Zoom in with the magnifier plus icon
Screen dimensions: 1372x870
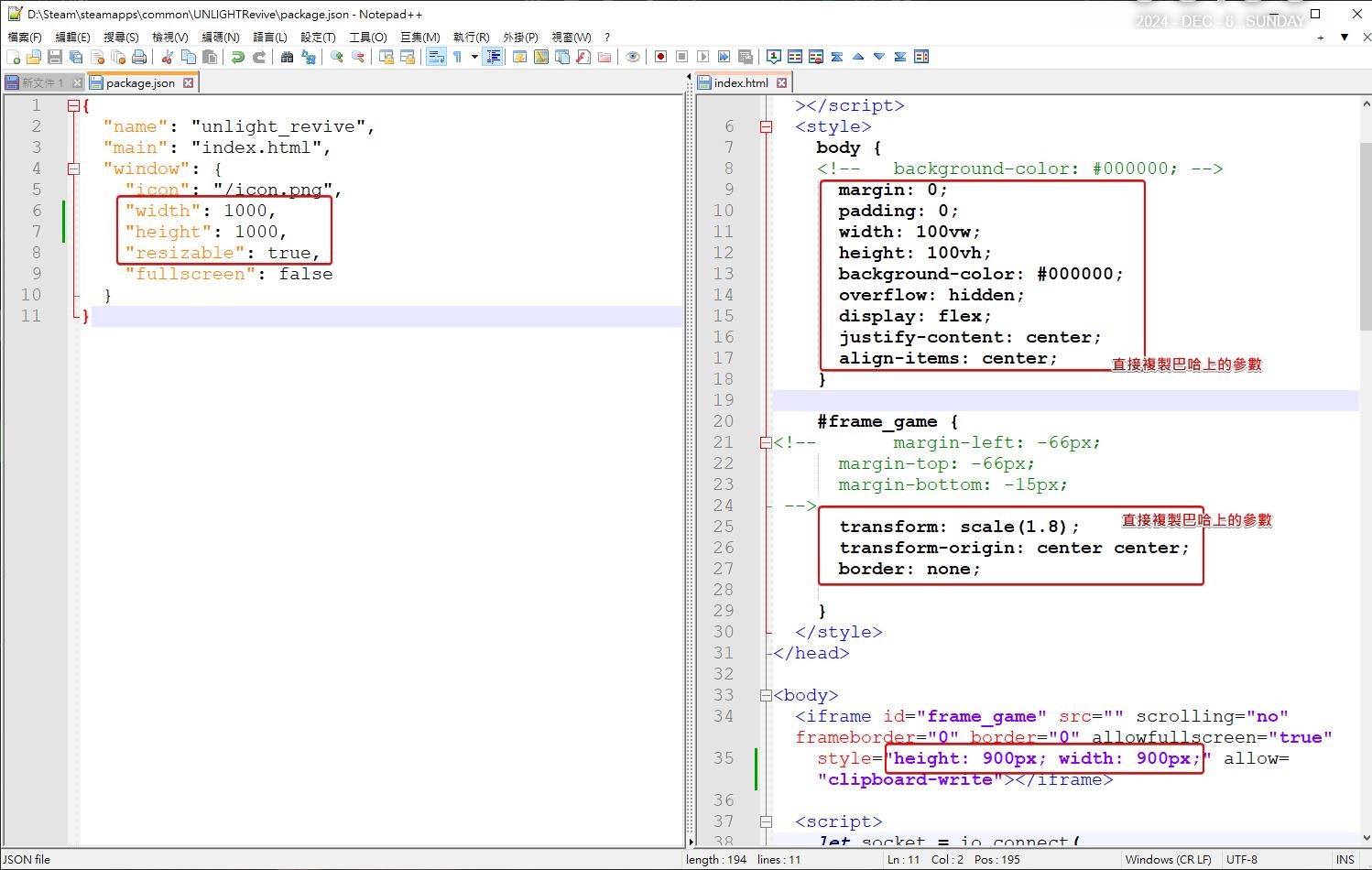[337, 57]
